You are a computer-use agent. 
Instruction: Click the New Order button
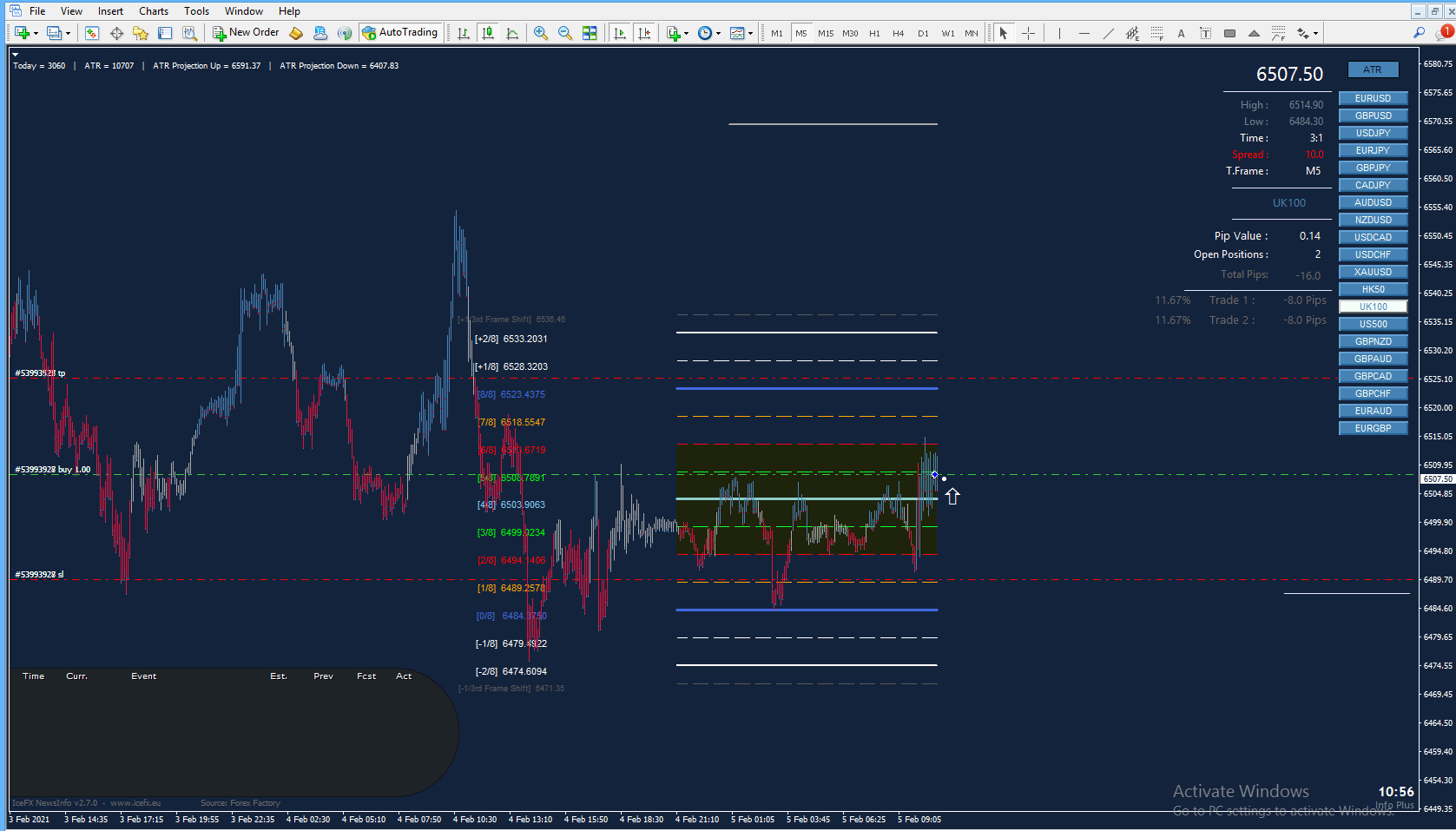[247, 33]
